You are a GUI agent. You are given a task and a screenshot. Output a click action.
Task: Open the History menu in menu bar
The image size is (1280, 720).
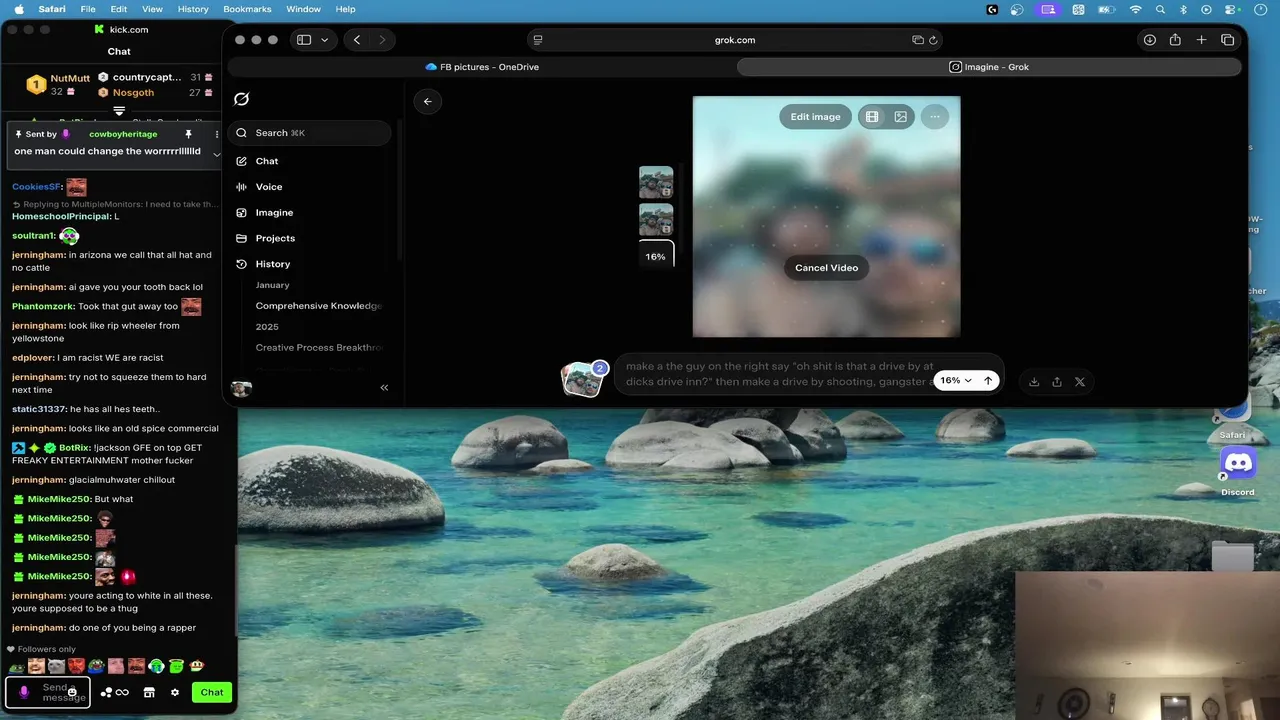coord(193,9)
